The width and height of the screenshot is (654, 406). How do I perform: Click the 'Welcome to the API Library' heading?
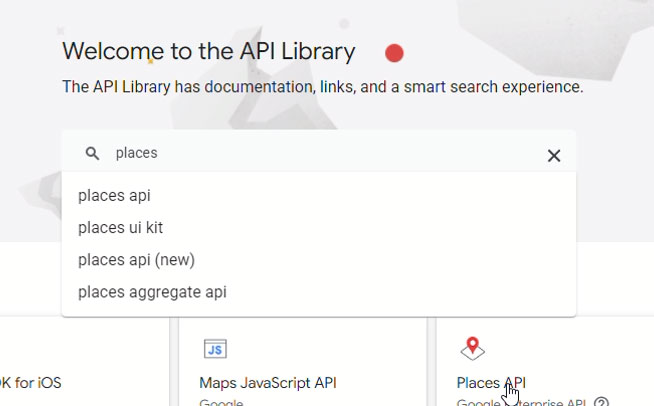tap(209, 51)
